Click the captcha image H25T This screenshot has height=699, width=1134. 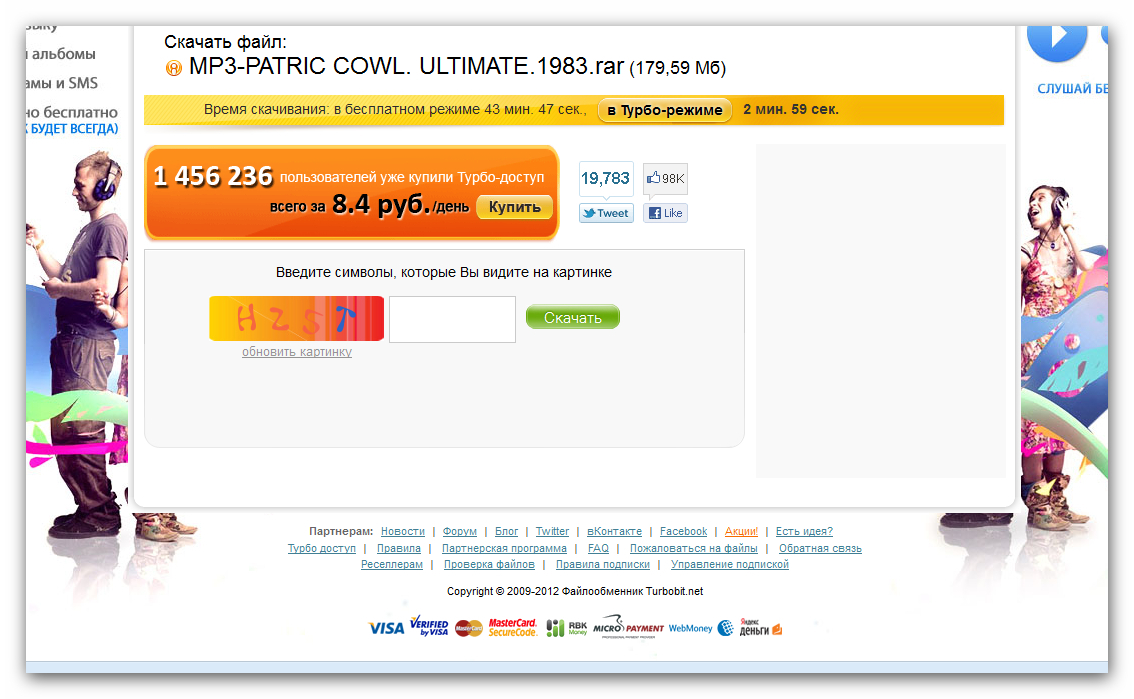(x=297, y=318)
